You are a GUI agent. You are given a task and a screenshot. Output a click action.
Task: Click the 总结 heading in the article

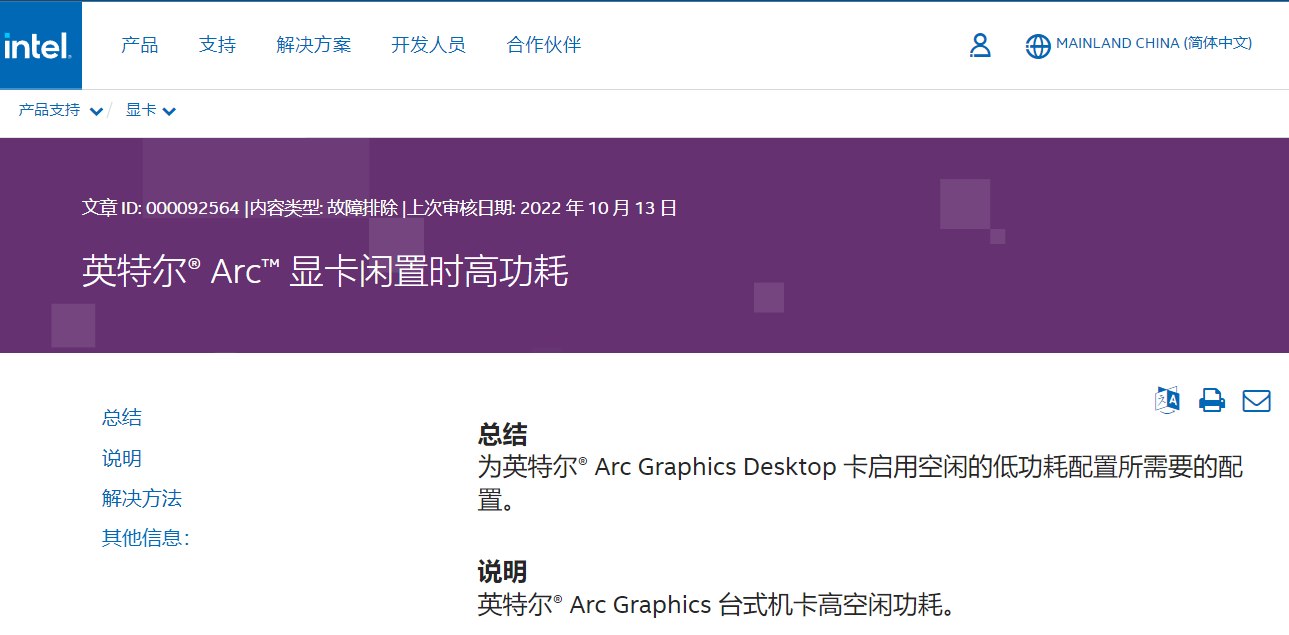click(x=502, y=435)
